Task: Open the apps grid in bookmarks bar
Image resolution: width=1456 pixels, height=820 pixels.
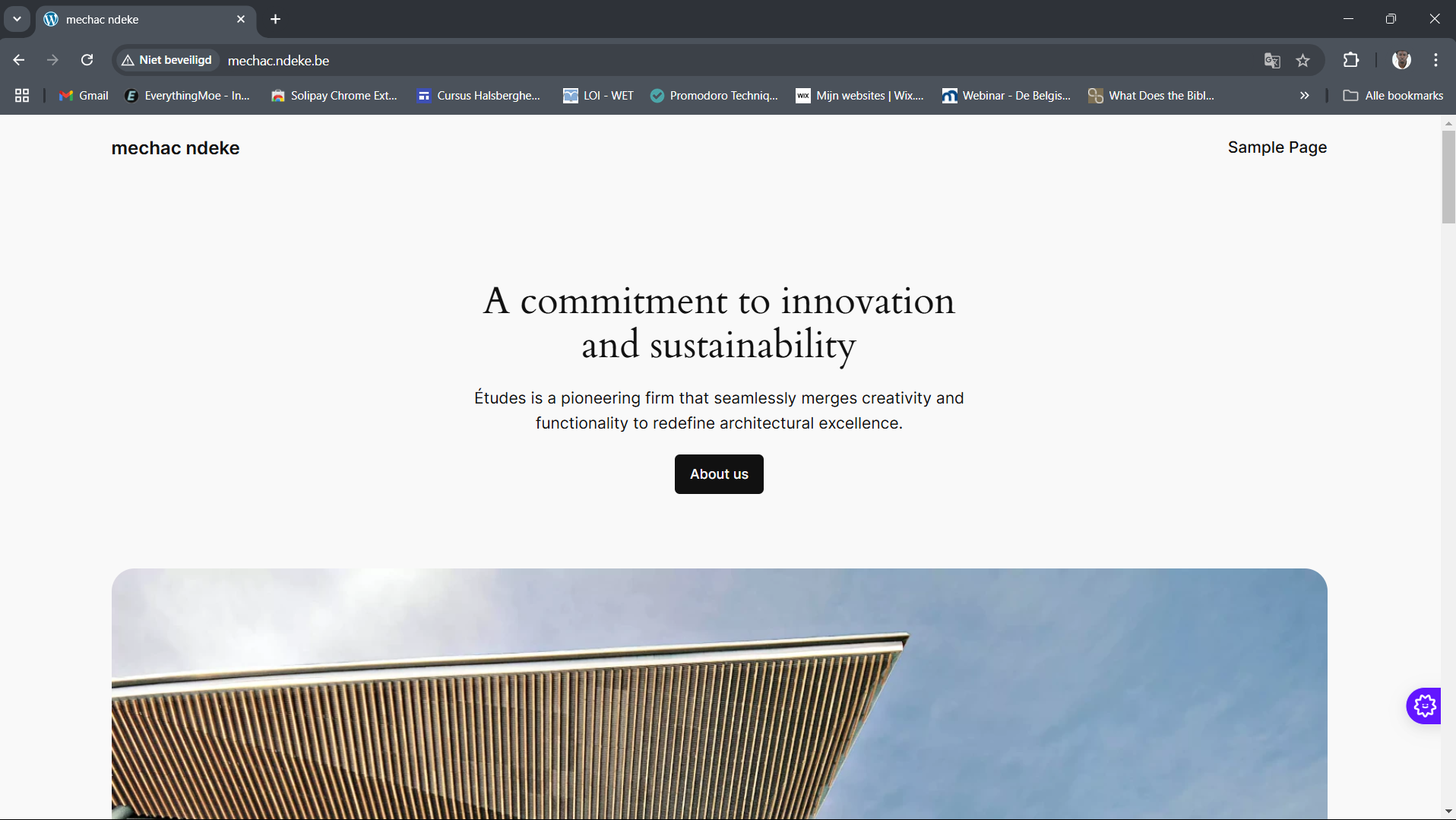Action: tap(22, 96)
